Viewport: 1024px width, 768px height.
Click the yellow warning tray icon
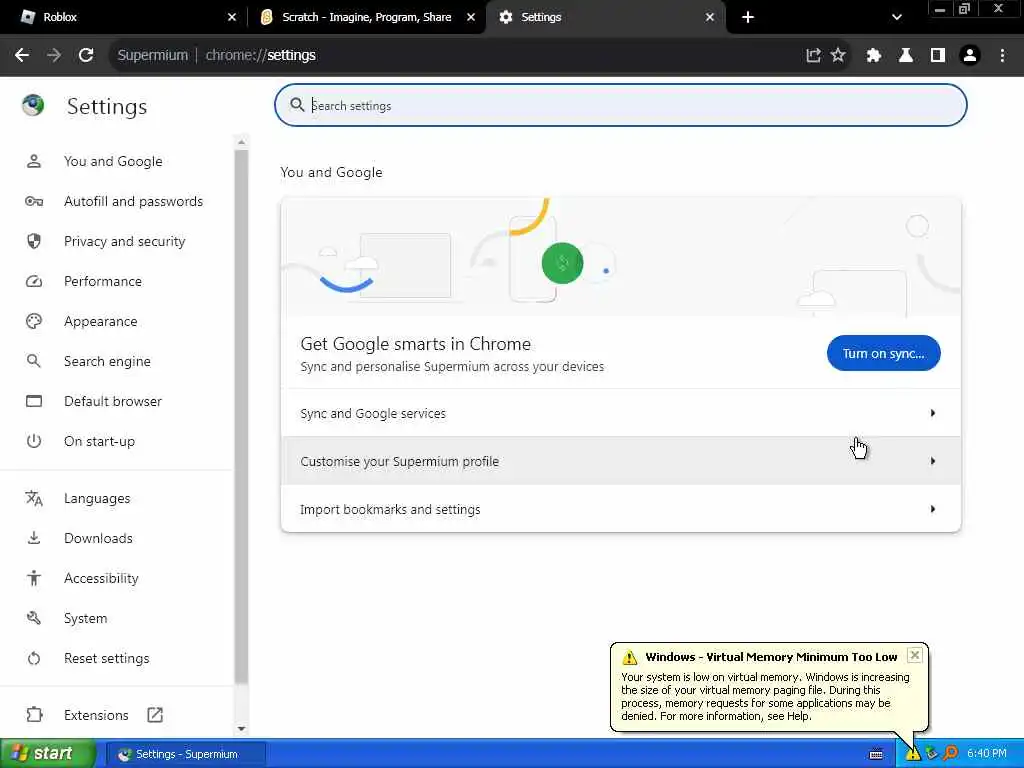point(912,754)
